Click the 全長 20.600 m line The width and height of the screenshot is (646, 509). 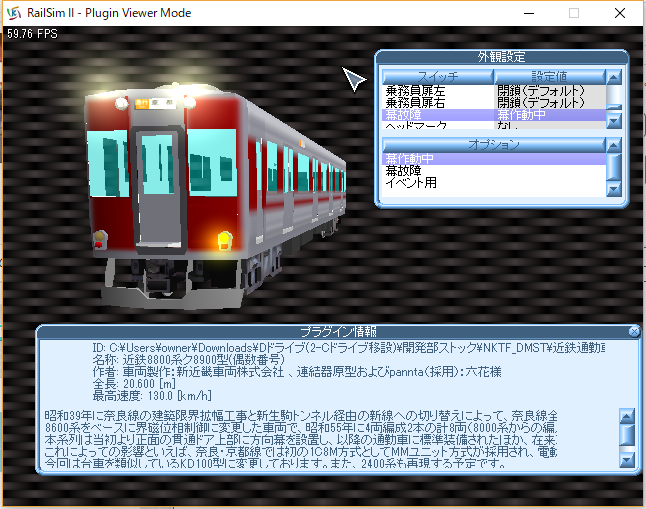[134, 384]
